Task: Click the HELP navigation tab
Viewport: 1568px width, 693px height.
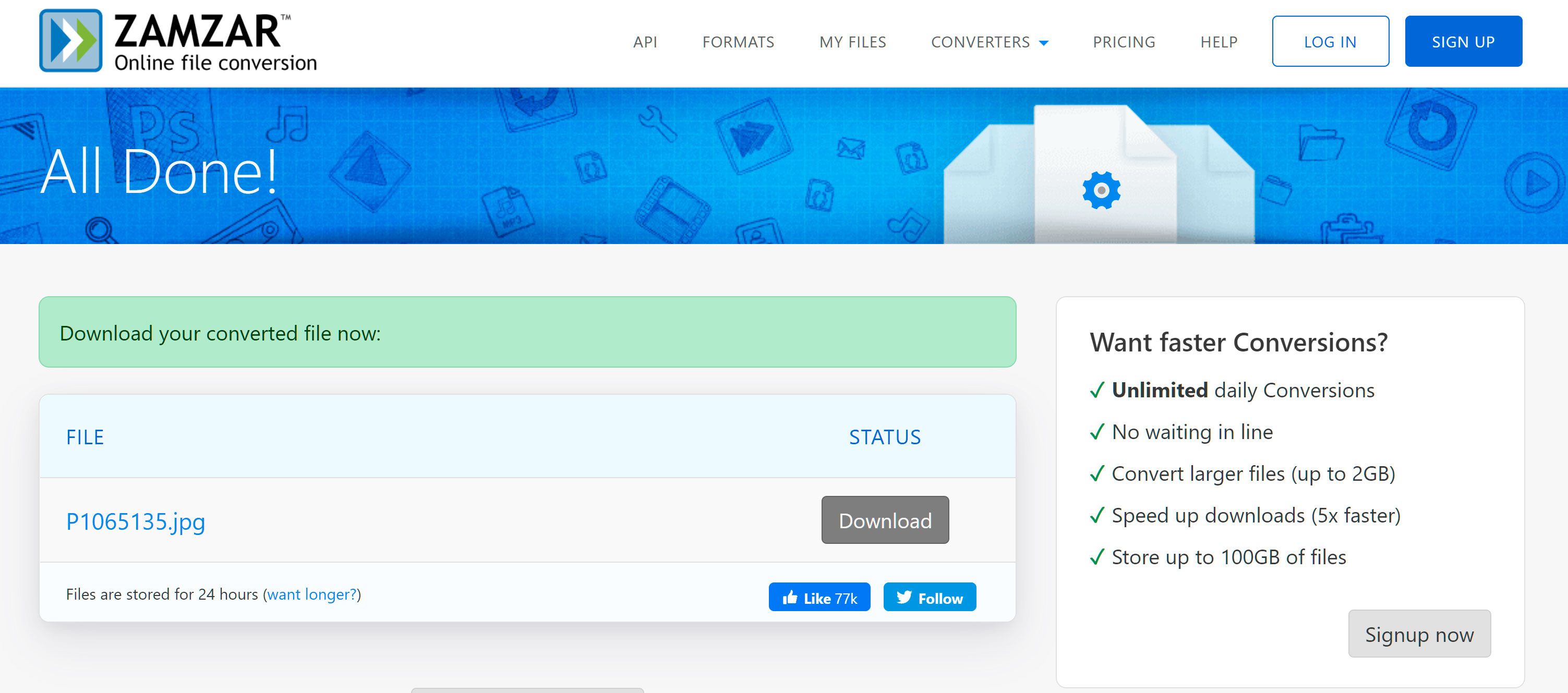Action: point(1217,41)
